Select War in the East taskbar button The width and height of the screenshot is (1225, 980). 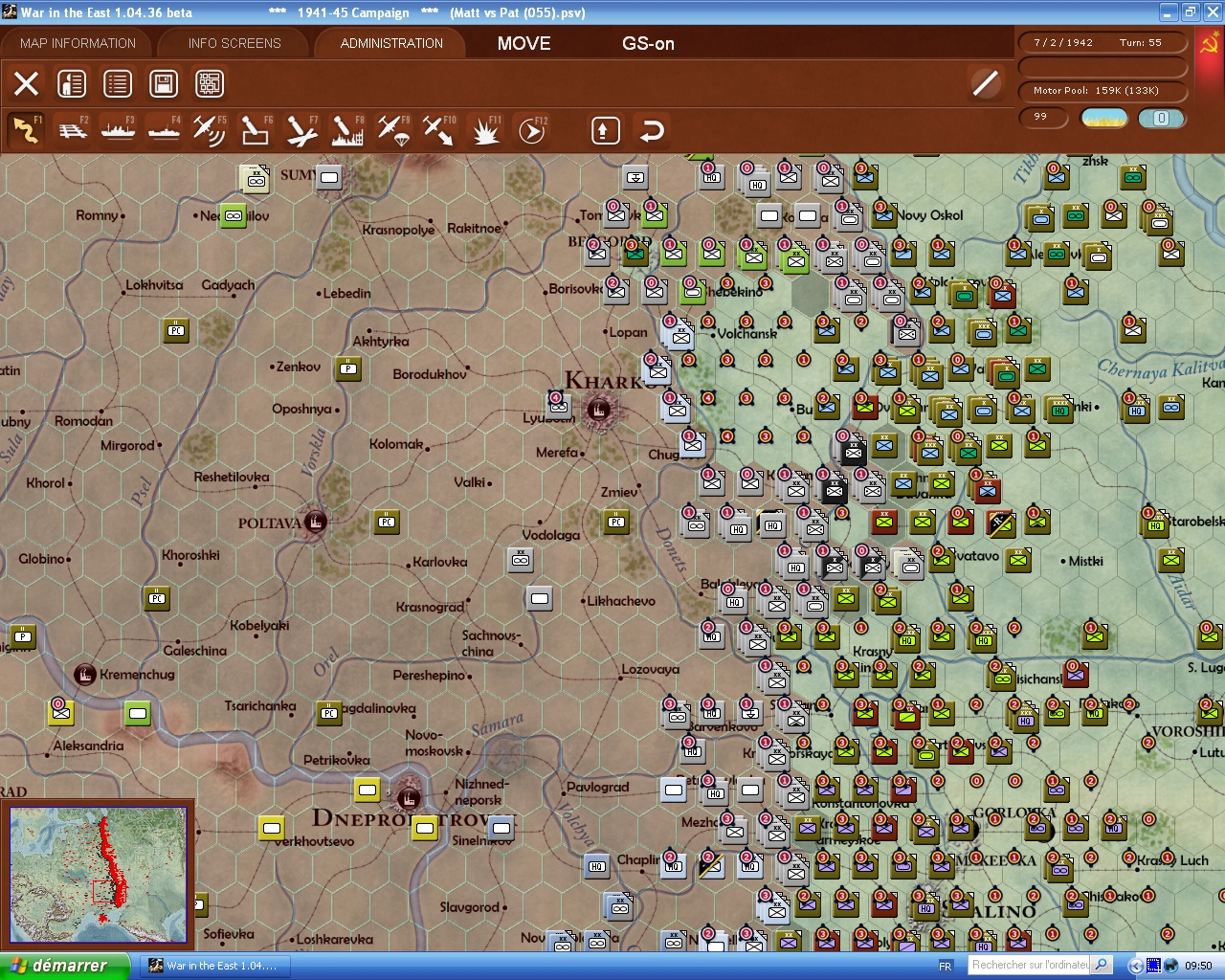(x=213, y=966)
